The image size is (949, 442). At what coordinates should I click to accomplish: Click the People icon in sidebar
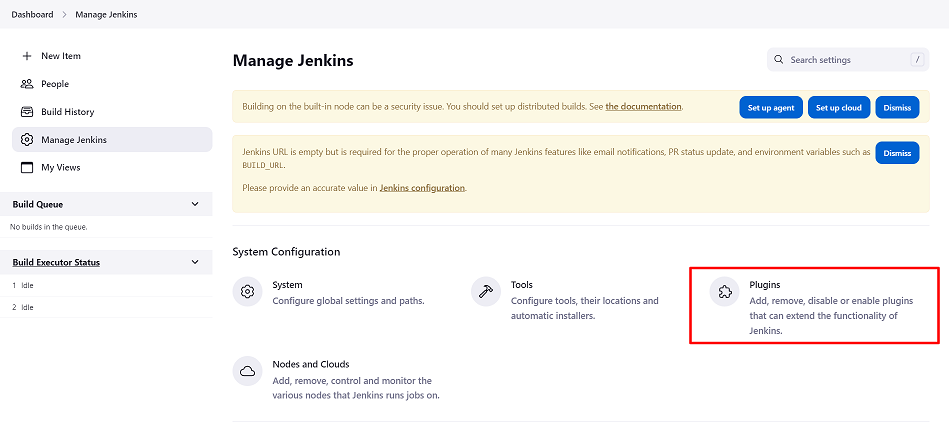27,84
